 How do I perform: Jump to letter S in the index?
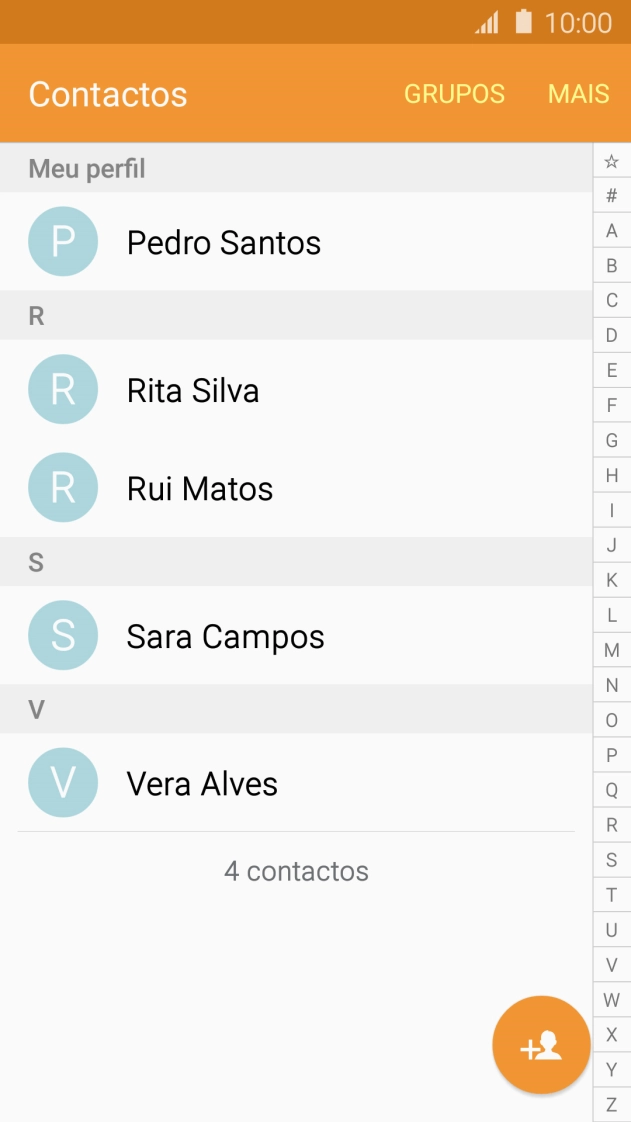pyautogui.click(x=611, y=859)
